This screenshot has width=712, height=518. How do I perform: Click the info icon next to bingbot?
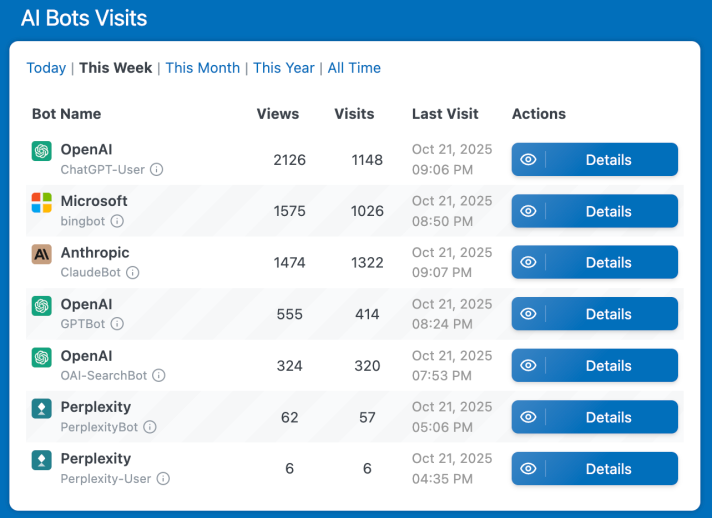[x=117, y=221]
